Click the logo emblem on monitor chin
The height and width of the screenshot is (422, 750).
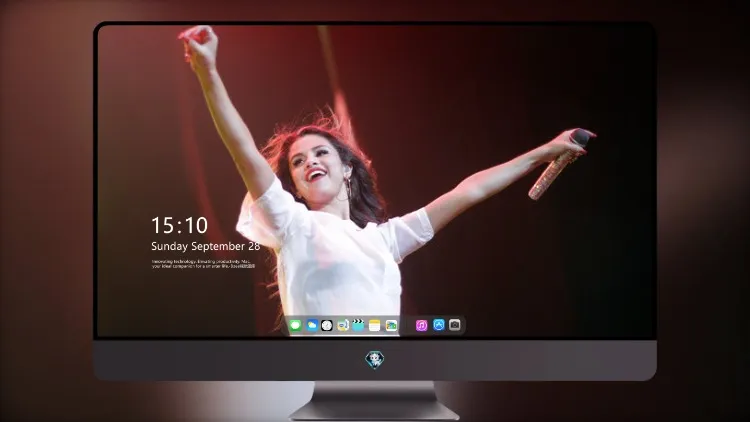(x=375, y=360)
